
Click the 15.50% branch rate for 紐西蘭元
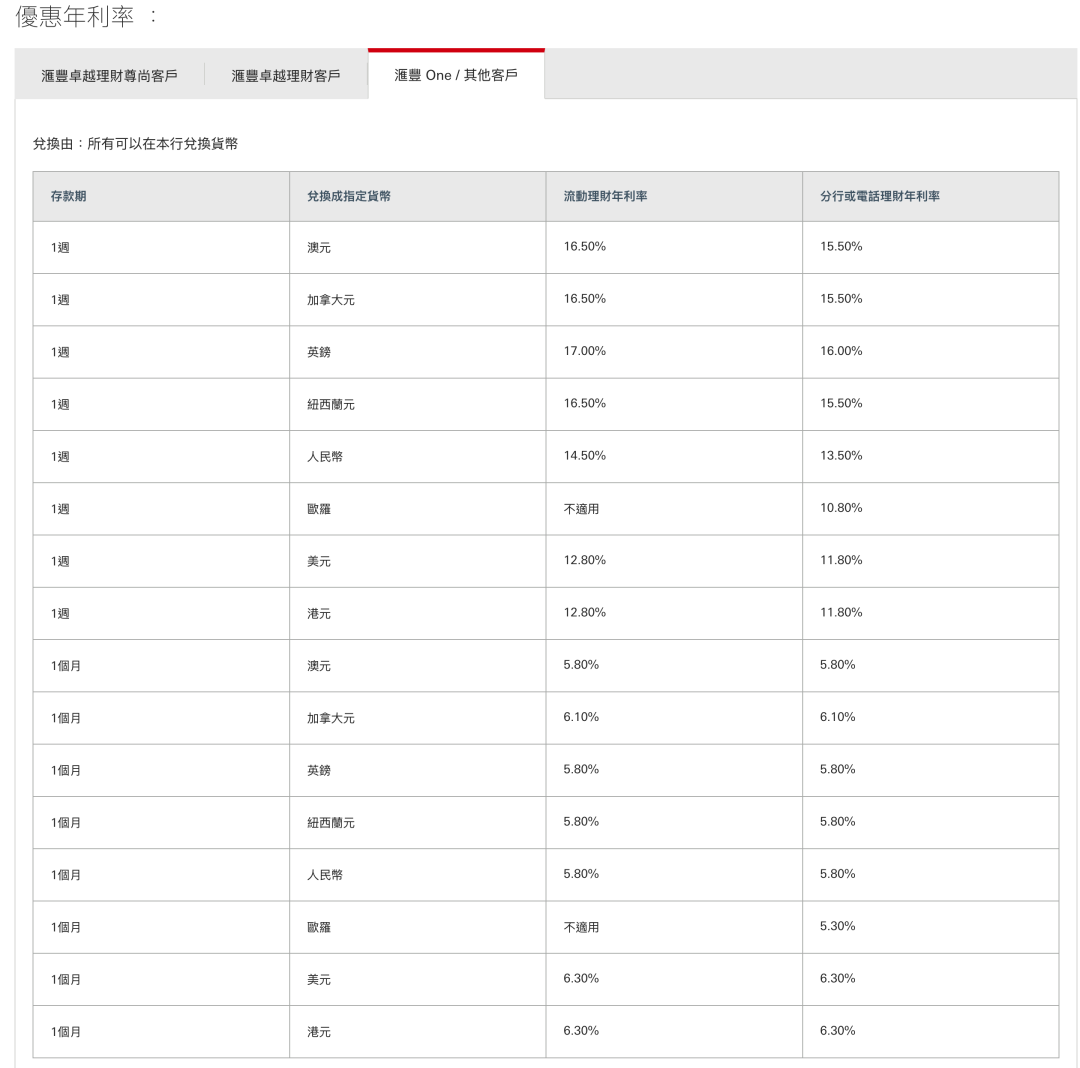click(x=841, y=403)
